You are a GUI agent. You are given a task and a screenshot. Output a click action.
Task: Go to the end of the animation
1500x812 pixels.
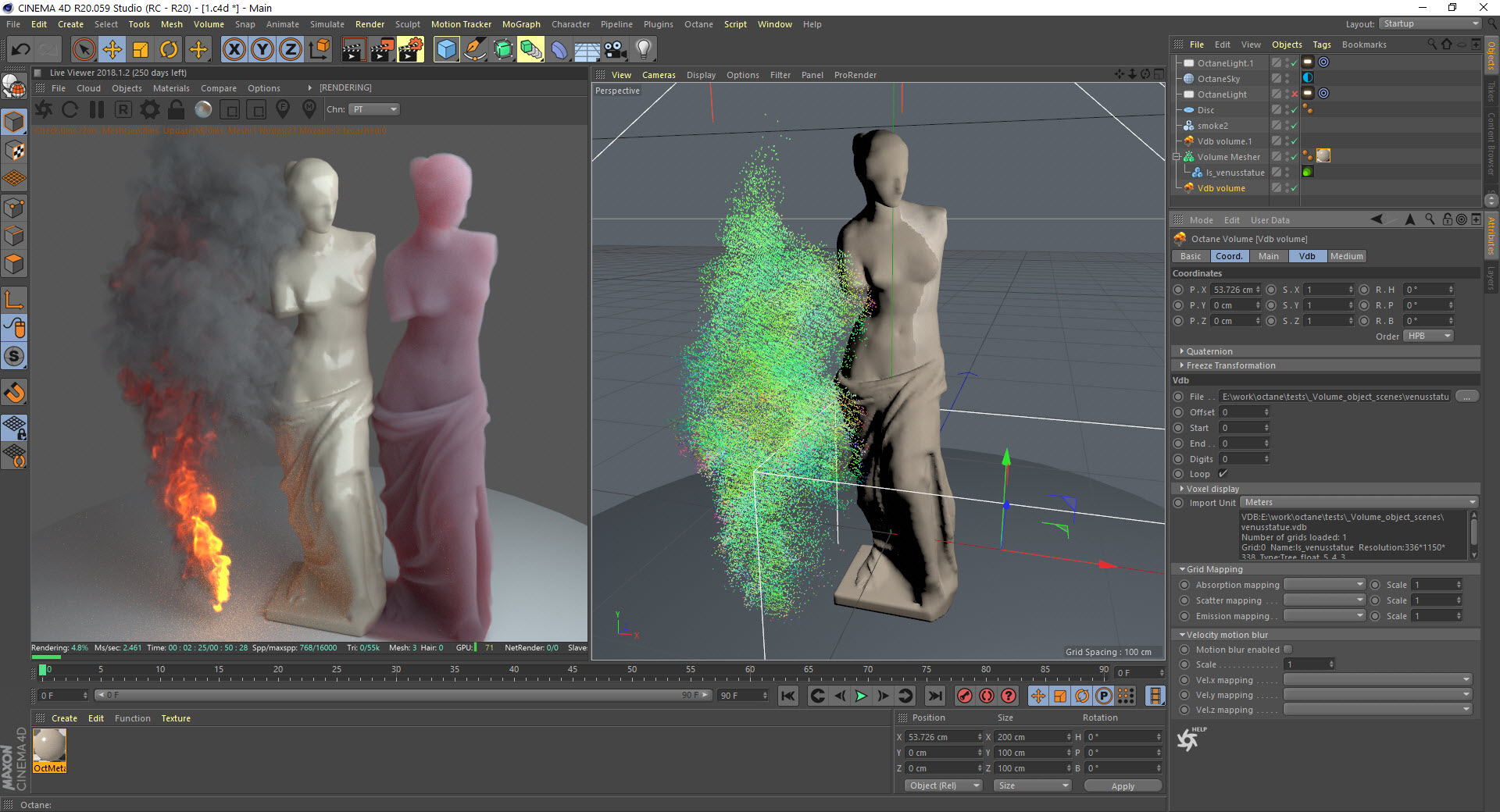click(934, 696)
